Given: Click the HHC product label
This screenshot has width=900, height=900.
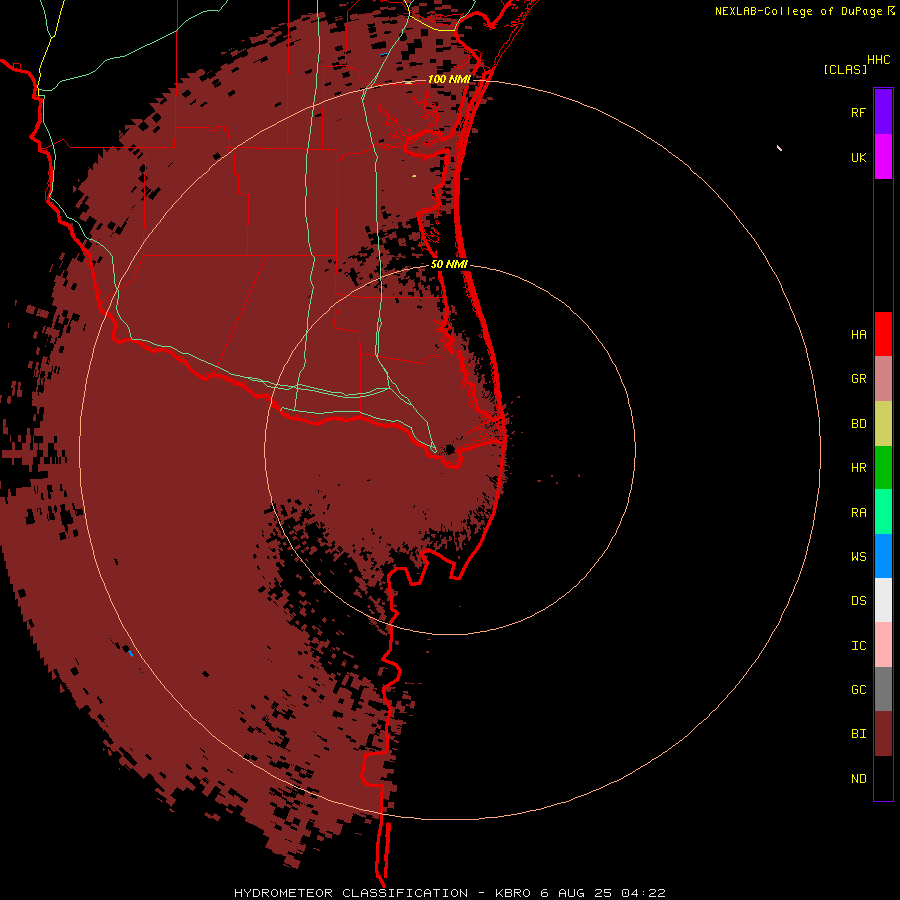Looking at the screenshot, I should [x=879, y=60].
